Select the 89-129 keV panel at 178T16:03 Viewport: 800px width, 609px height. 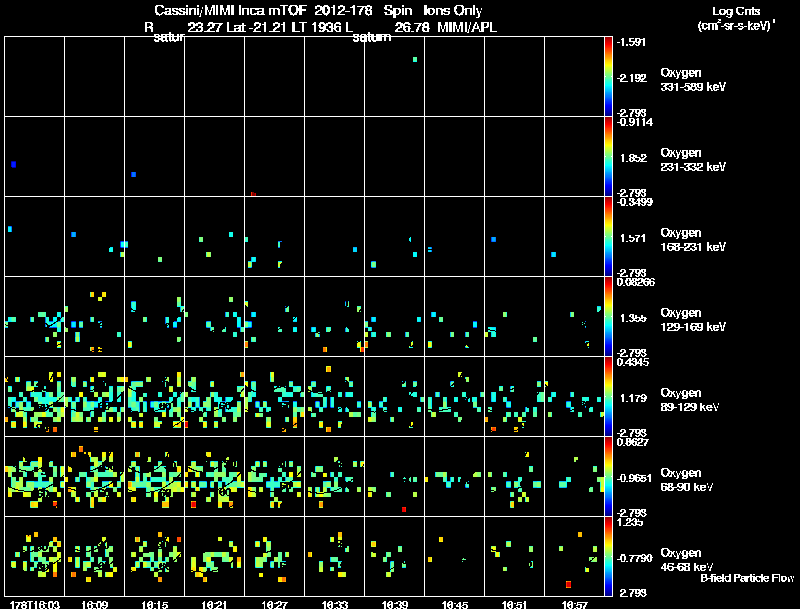(x=35, y=396)
